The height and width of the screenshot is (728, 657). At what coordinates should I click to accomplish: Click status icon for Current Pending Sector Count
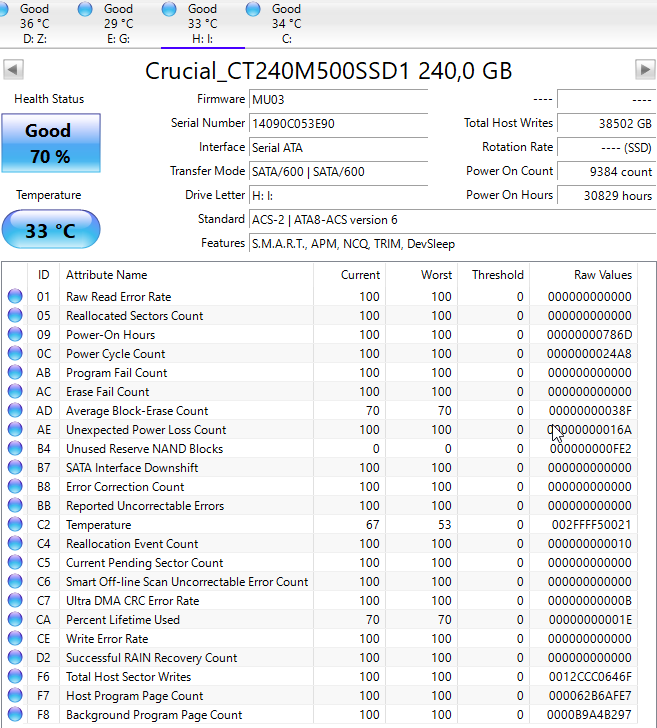click(15, 563)
